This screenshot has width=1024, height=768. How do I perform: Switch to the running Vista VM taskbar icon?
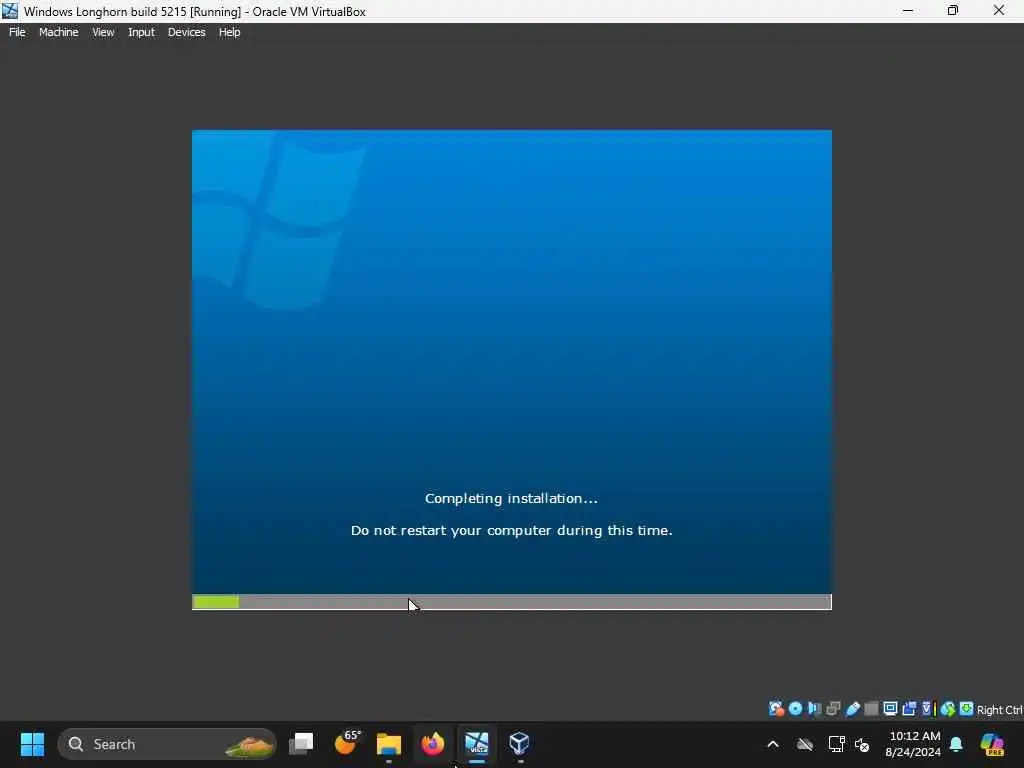click(x=477, y=743)
